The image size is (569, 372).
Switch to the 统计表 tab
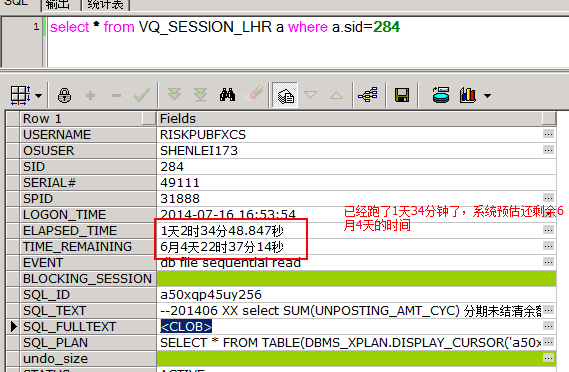point(106,5)
